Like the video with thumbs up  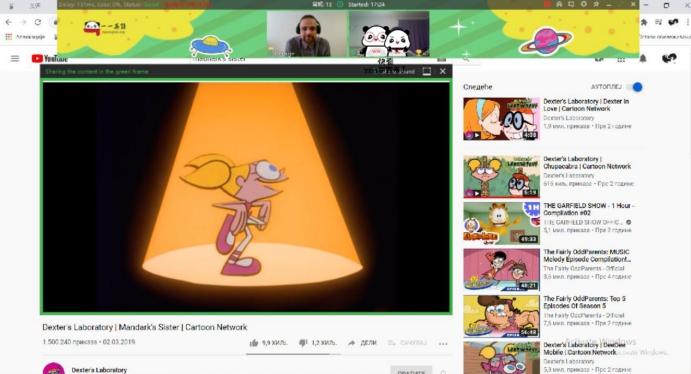coord(254,343)
